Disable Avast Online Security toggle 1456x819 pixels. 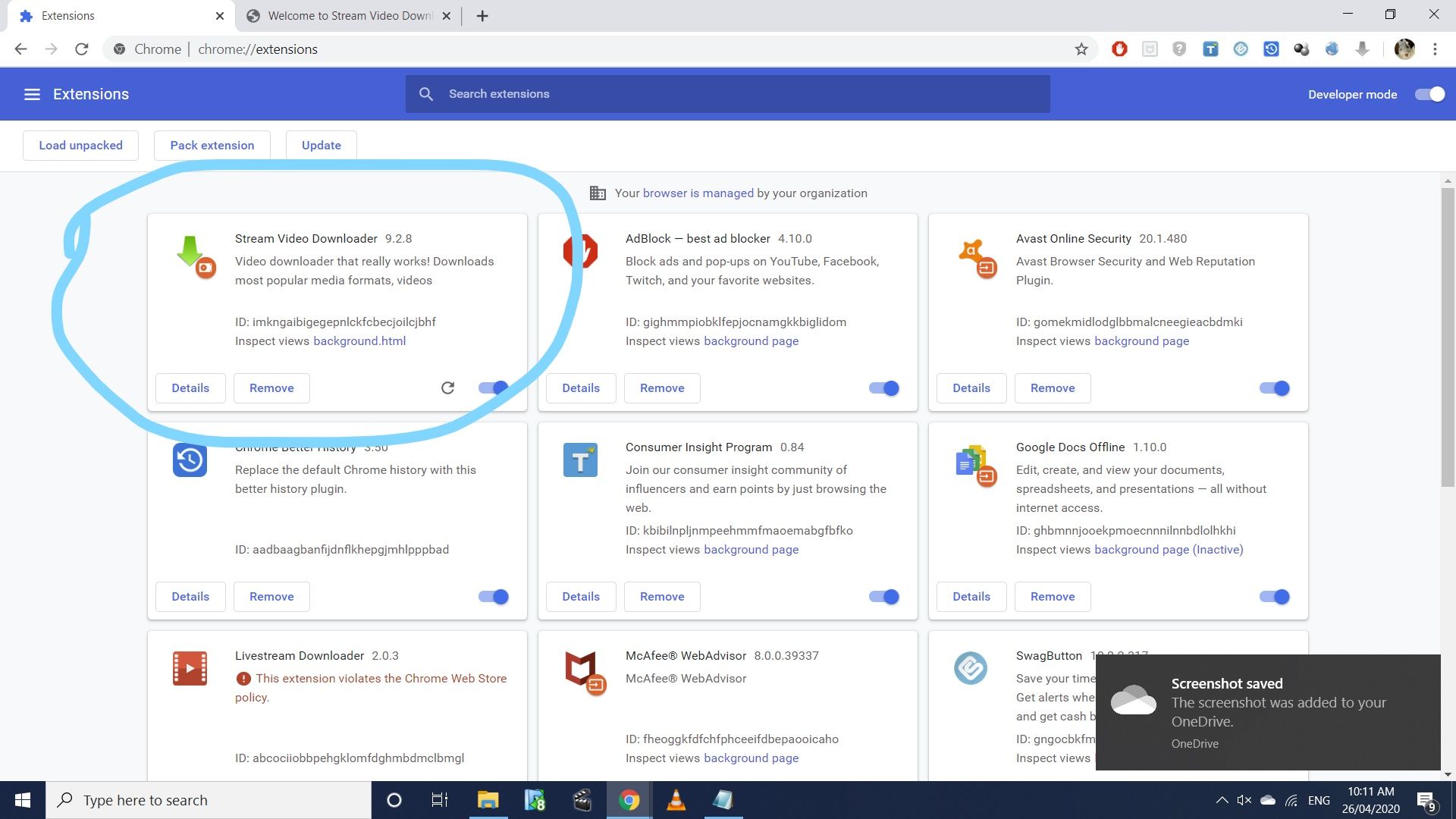(1275, 388)
